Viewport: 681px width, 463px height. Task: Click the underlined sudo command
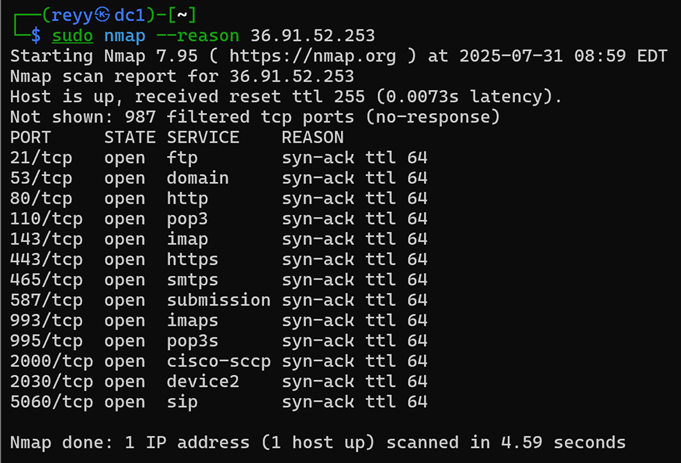[73, 36]
